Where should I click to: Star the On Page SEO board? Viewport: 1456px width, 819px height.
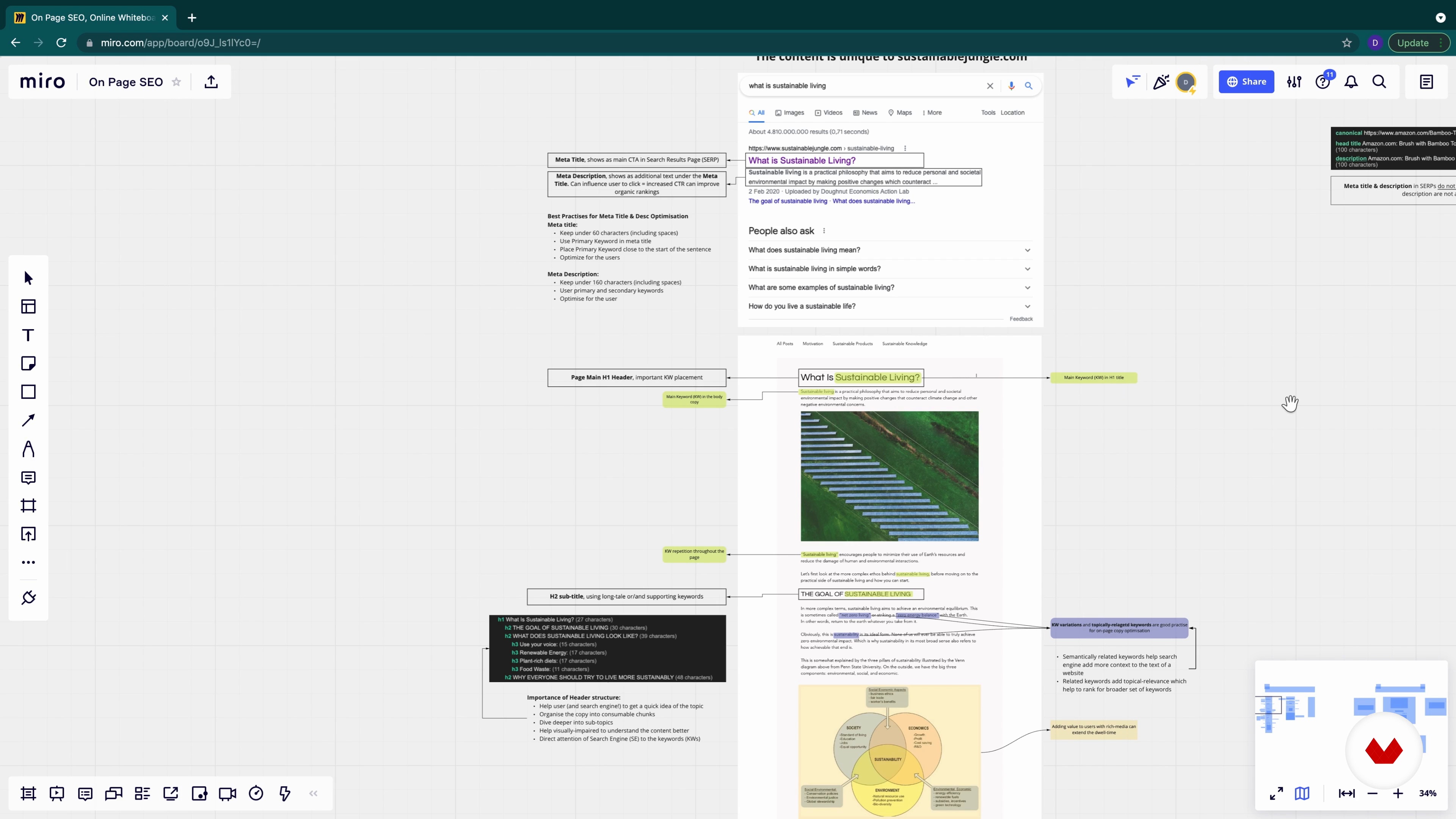point(176,82)
